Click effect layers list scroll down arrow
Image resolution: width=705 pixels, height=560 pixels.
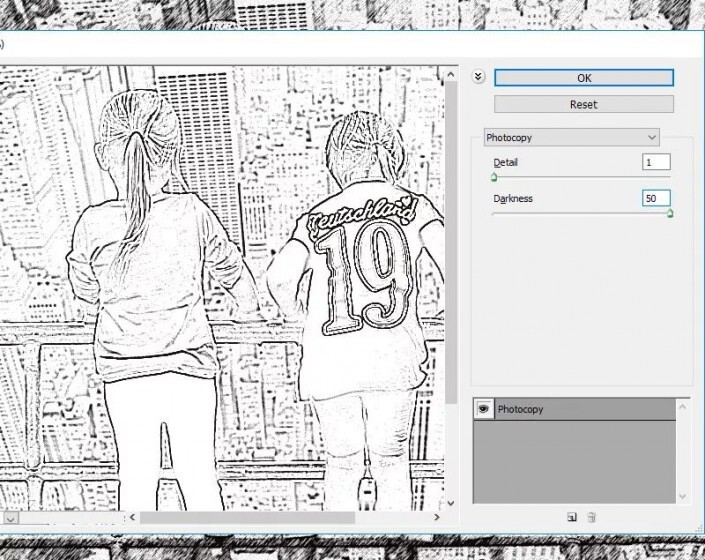(x=683, y=496)
